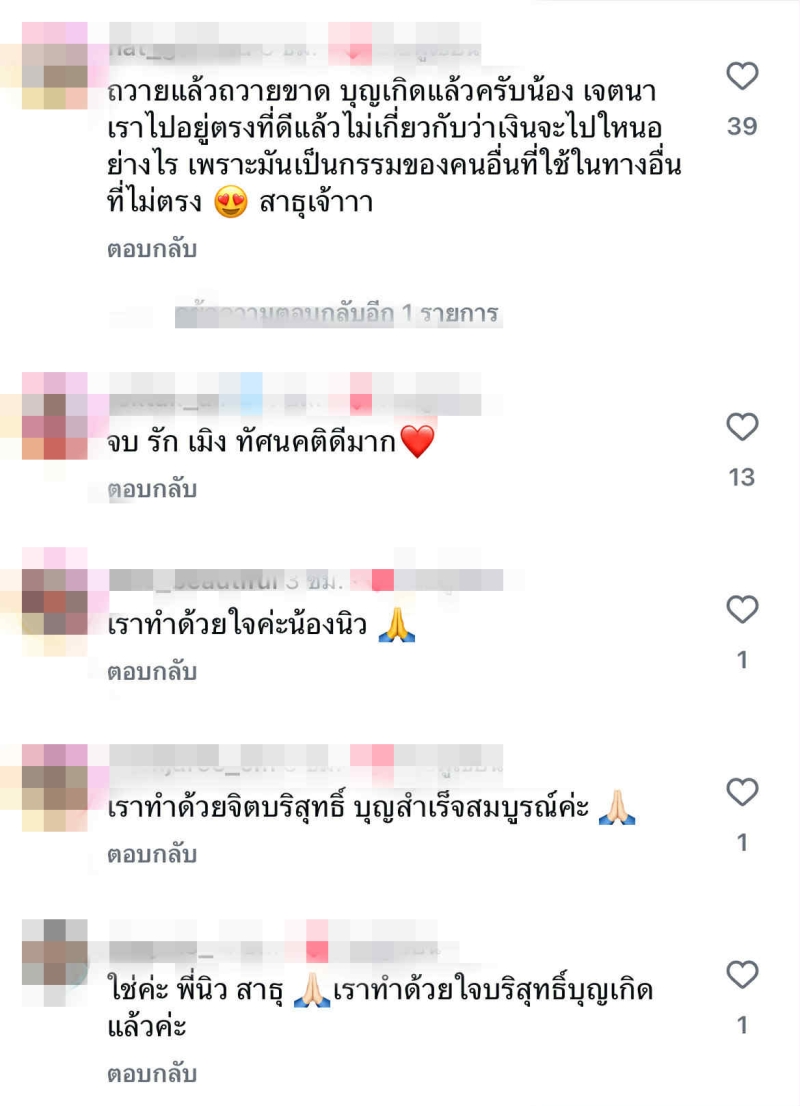Screen dimensions: 800x1106
Task: Reply to the last comment 'ใช่ค่ะ พี่นิว'
Action: [x=152, y=1074]
